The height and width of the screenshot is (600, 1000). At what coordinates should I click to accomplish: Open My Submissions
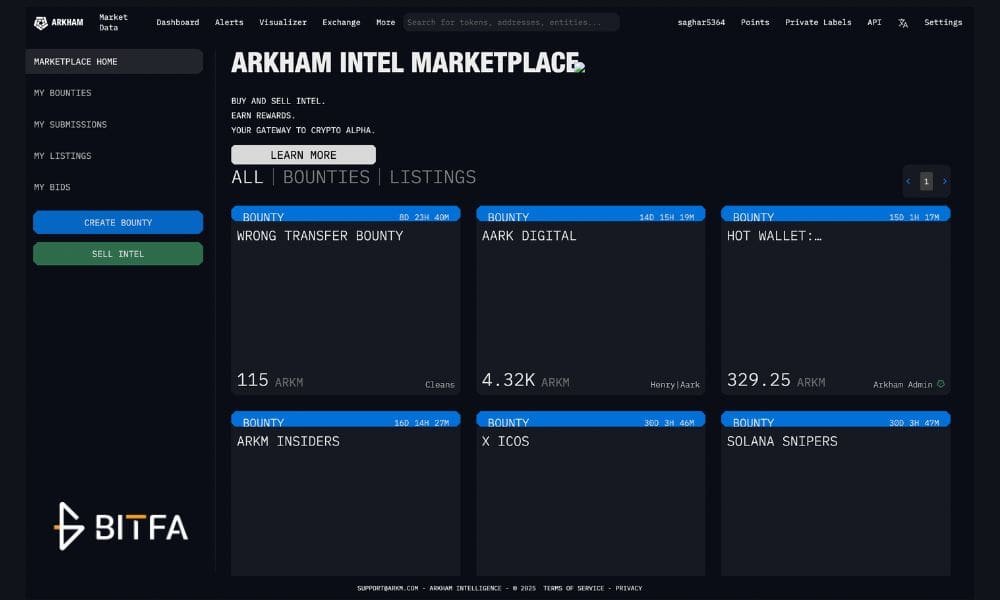click(x=70, y=124)
